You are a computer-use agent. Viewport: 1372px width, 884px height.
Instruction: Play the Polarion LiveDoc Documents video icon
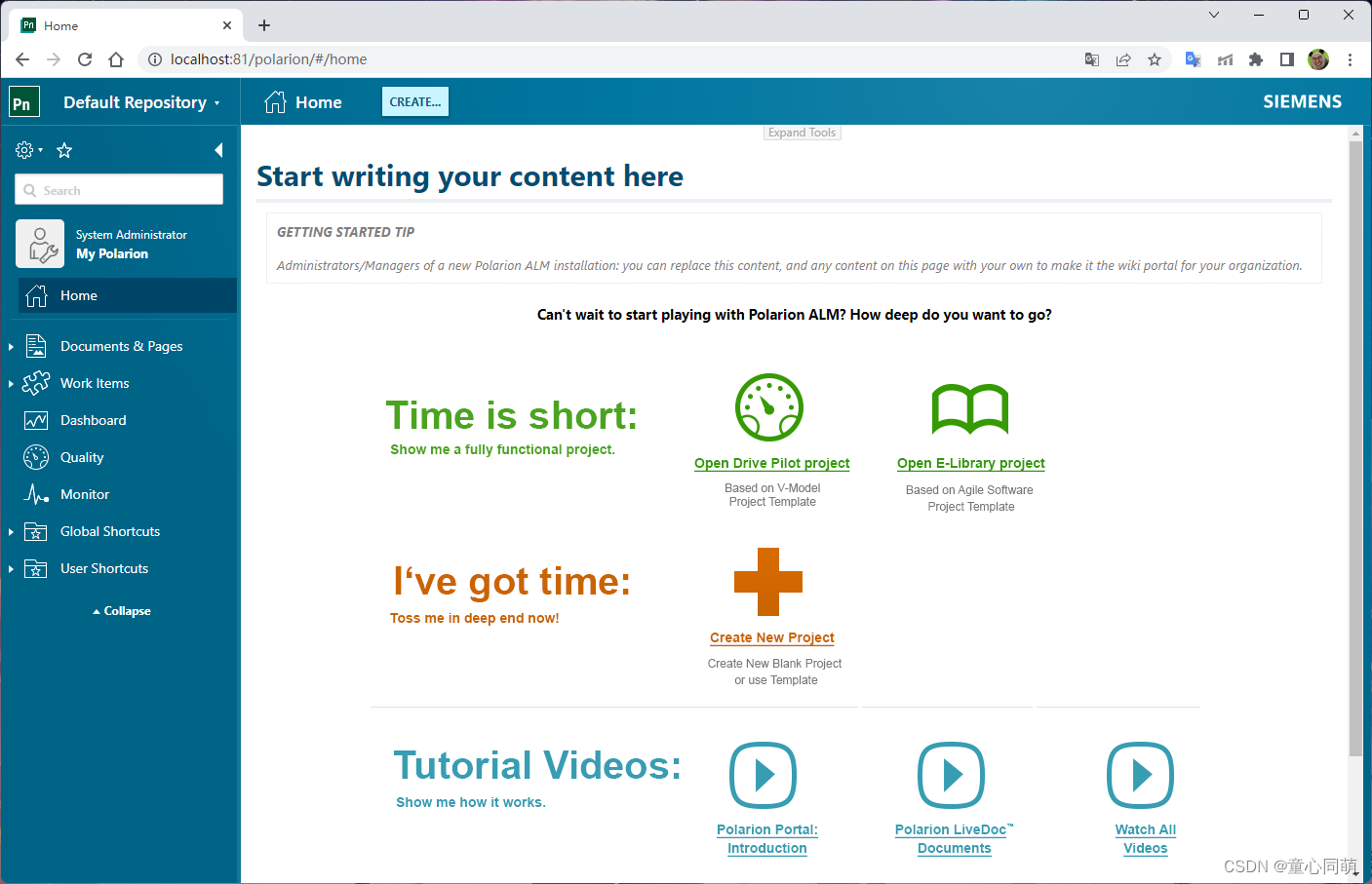pos(952,776)
